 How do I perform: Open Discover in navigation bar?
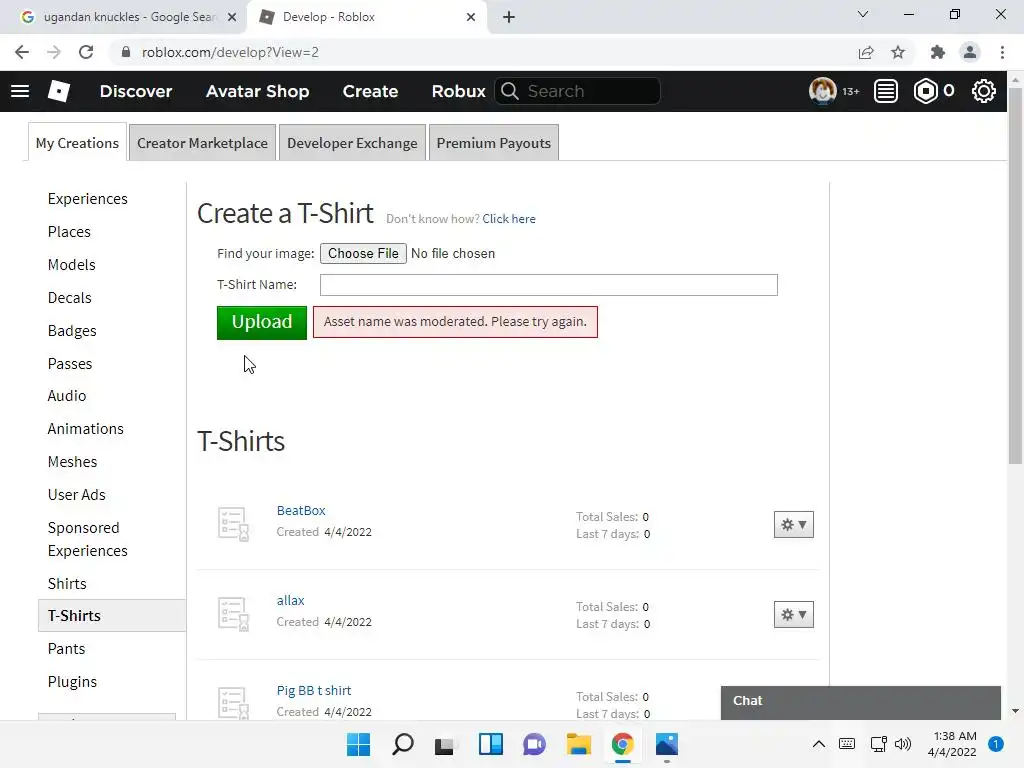[x=136, y=91]
